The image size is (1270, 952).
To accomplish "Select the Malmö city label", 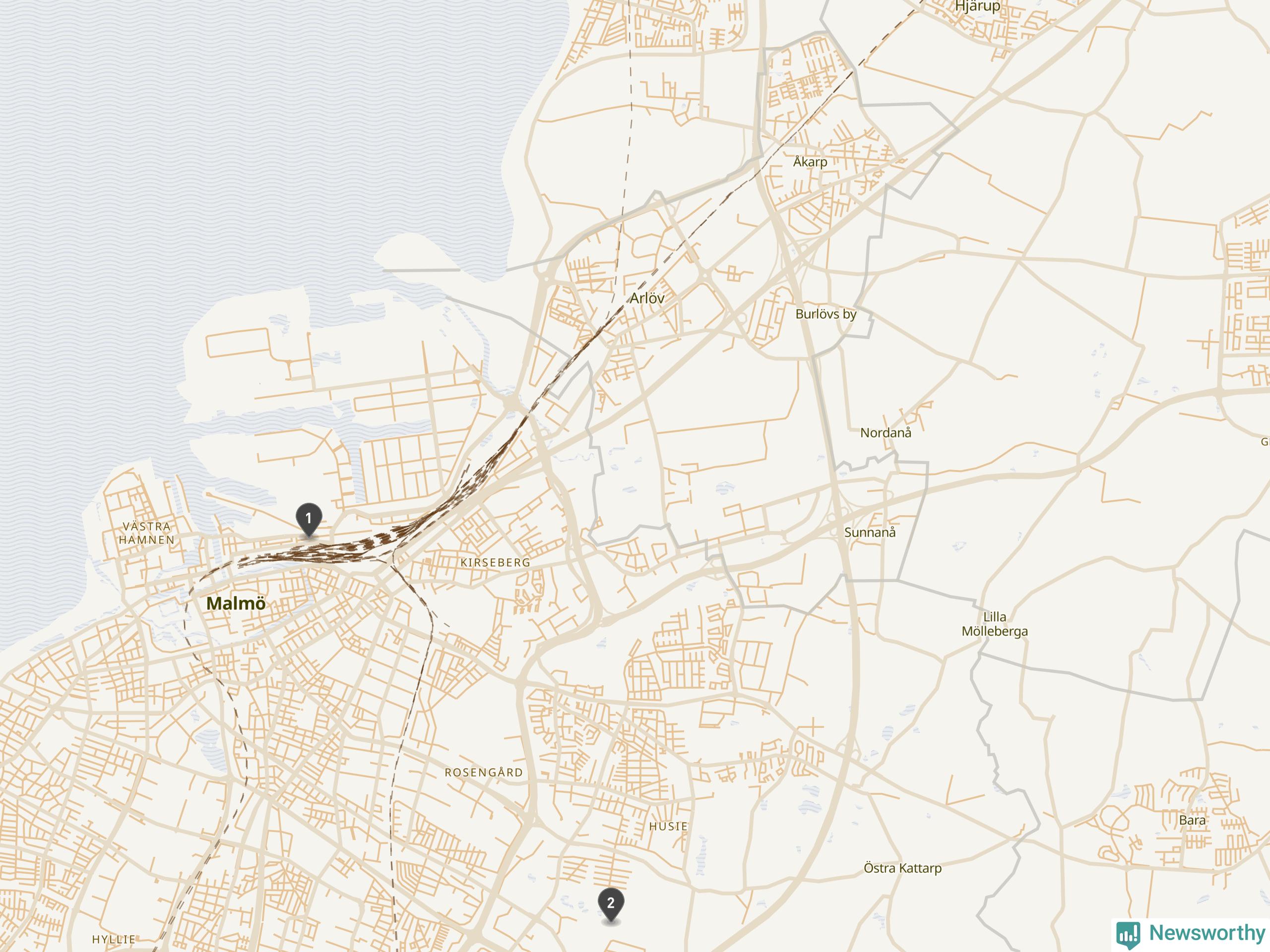I will [236, 603].
